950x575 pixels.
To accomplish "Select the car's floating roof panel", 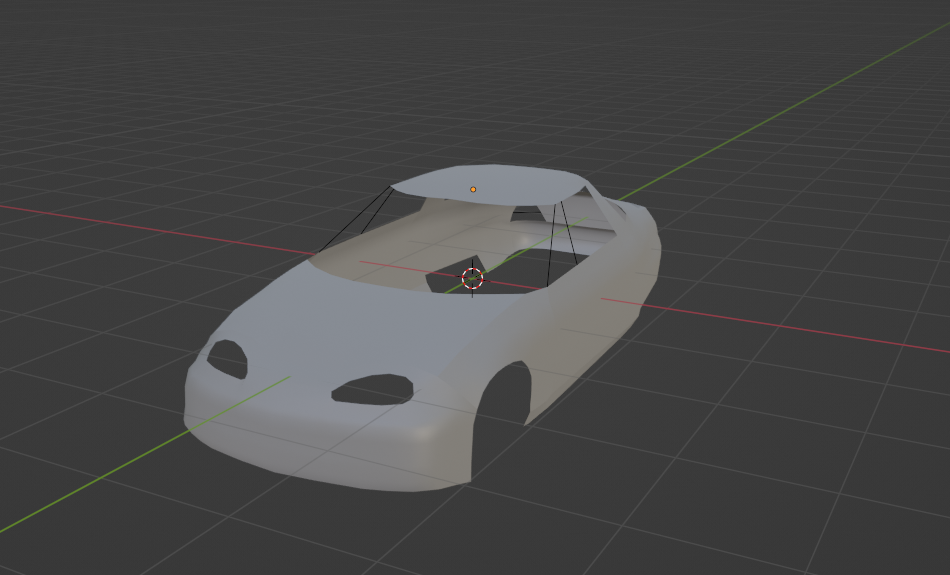I will click(x=491, y=184).
